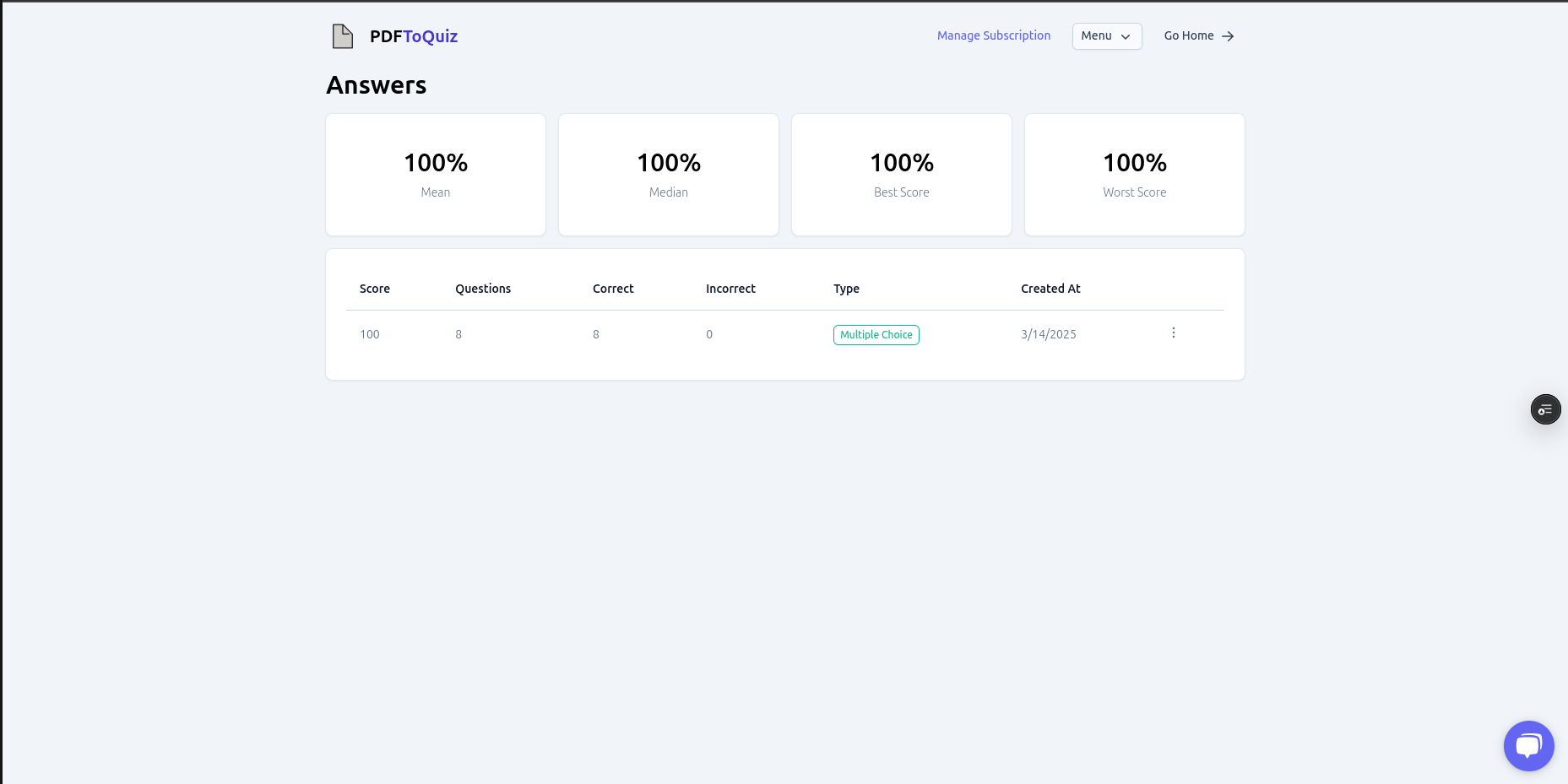The height and width of the screenshot is (784, 1568).
Task: Select the Median 100% stat card
Action: coord(669,175)
